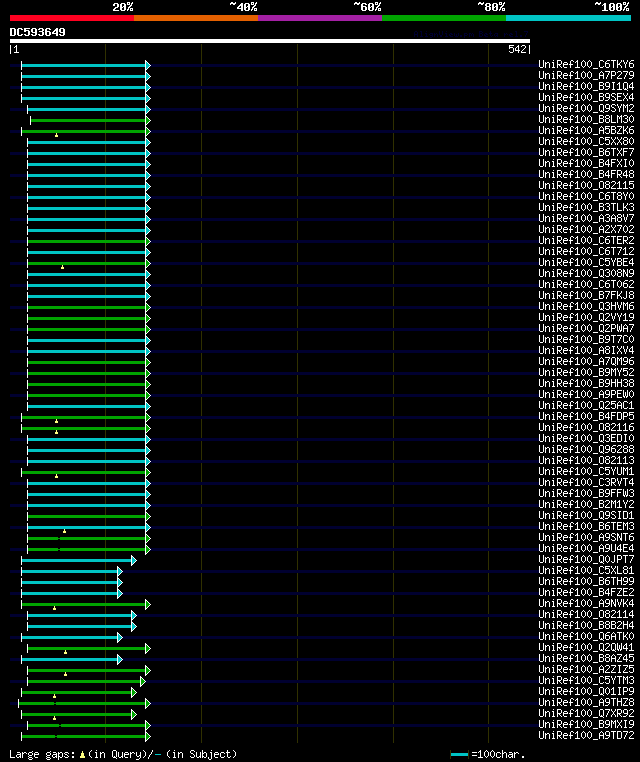Select UniRef100_B4FXI0 label
The width and height of the screenshot is (640, 762).
[x=586, y=163]
